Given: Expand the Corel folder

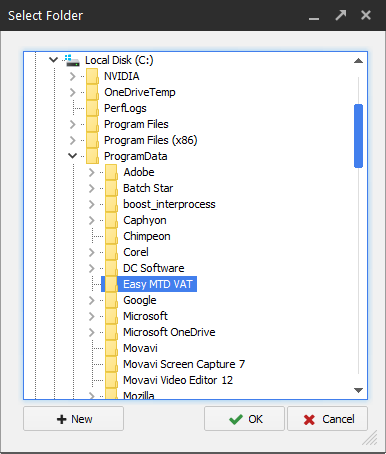Looking at the screenshot, I should pyautogui.click(x=92, y=252).
